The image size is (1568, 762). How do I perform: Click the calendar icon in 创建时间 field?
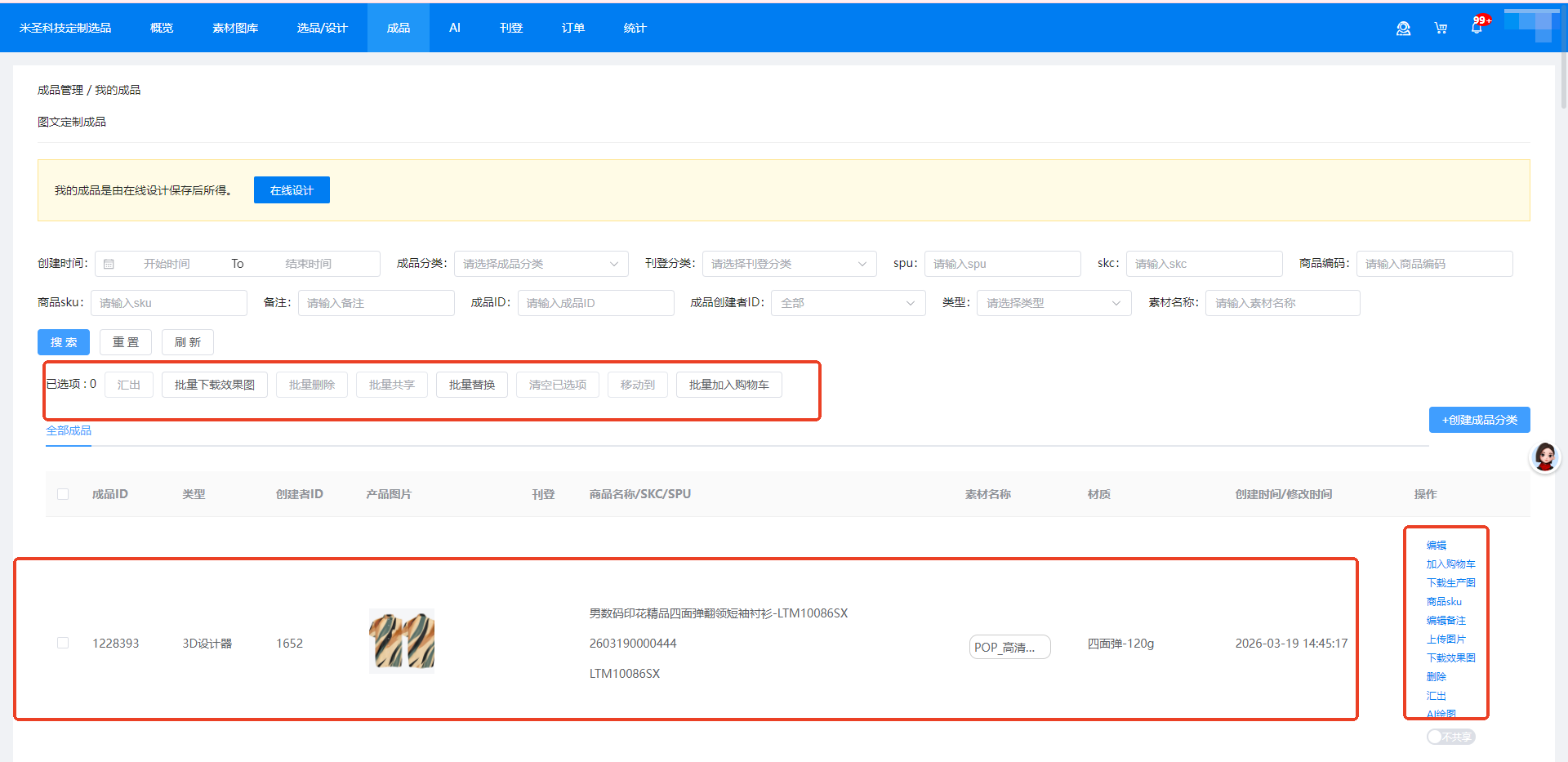(109, 264)
